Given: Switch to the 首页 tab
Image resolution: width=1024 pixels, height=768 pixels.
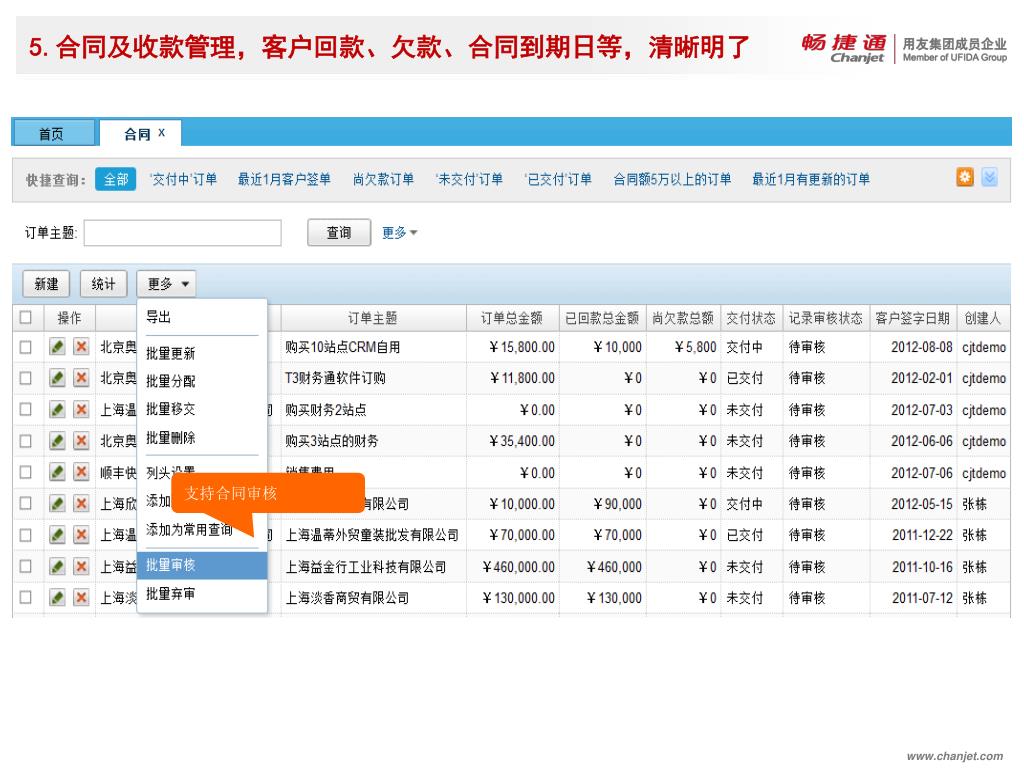Looking at the screenshot, I should pyautogui.click(x=51, y=133).
